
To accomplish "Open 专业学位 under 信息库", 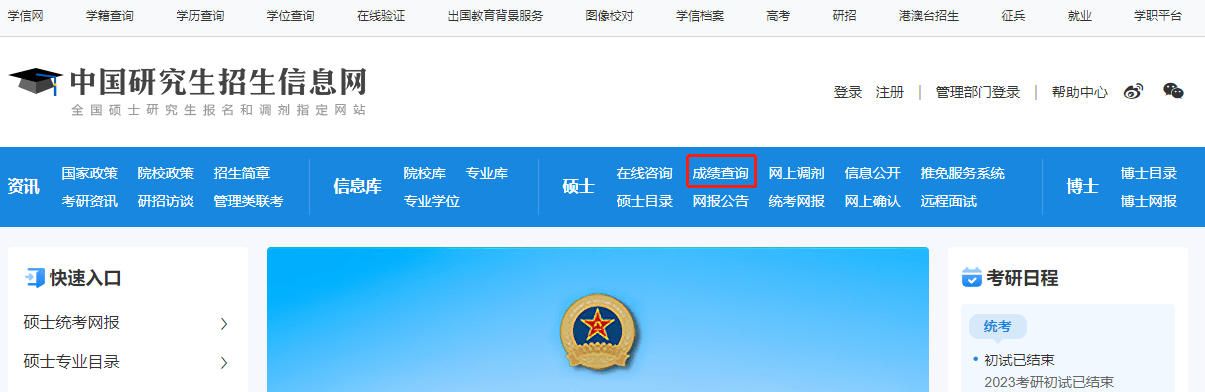I will [432, 201].
